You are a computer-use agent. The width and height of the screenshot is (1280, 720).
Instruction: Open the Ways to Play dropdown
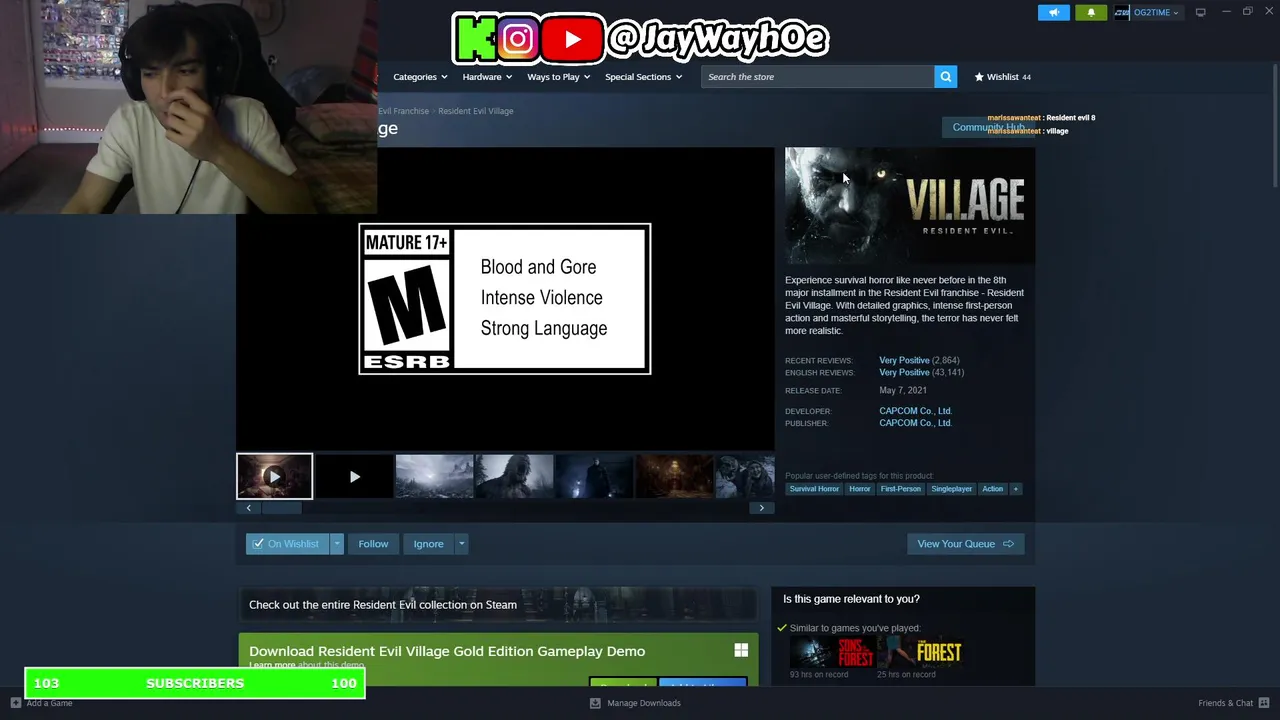[558, 77]
